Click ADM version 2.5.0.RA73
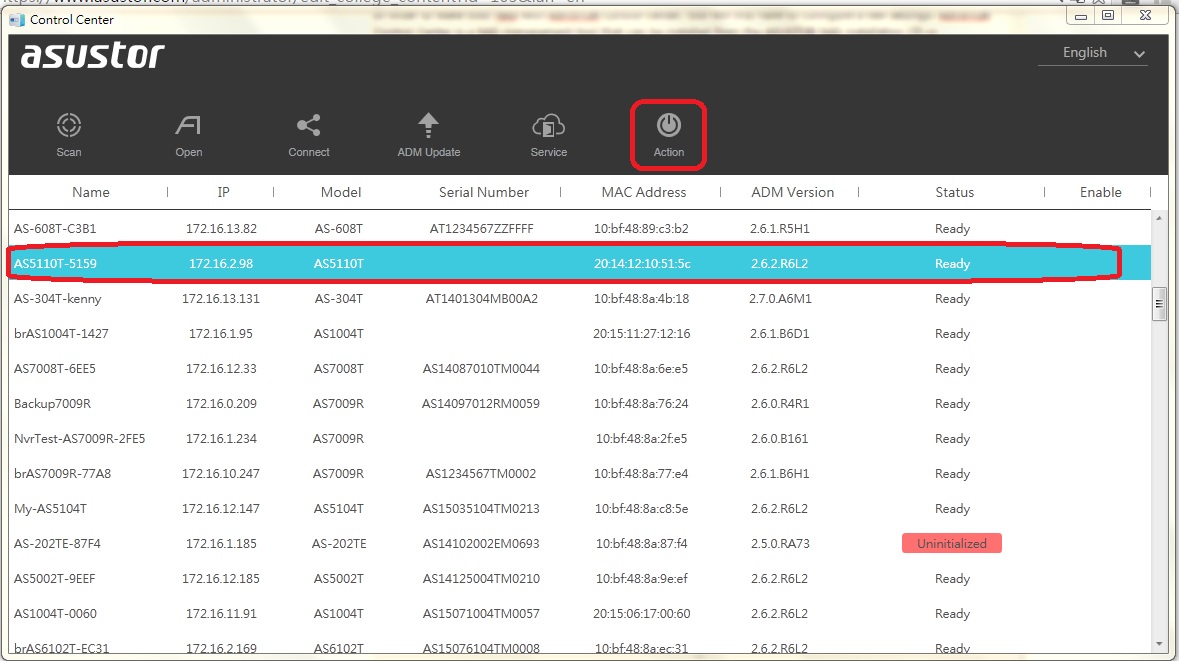Viewport: 1179px width, 661px height. (x=780, y=544)
